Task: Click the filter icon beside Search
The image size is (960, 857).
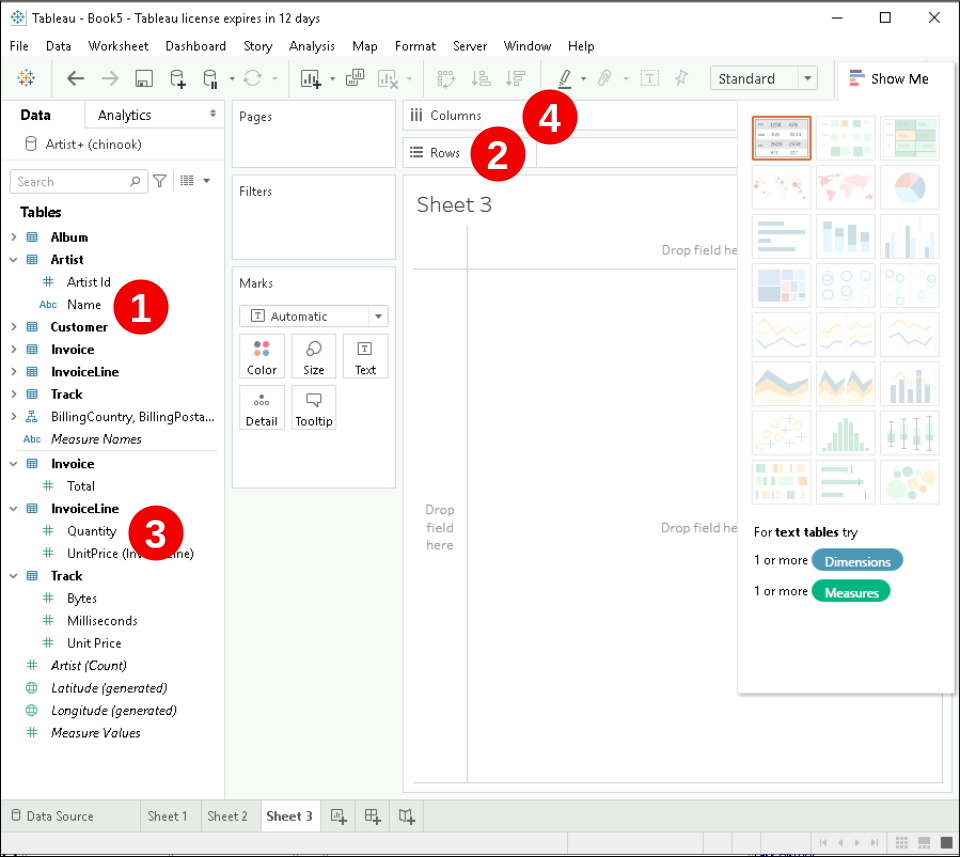Action: pyautogui.click(x=160, y=181)
